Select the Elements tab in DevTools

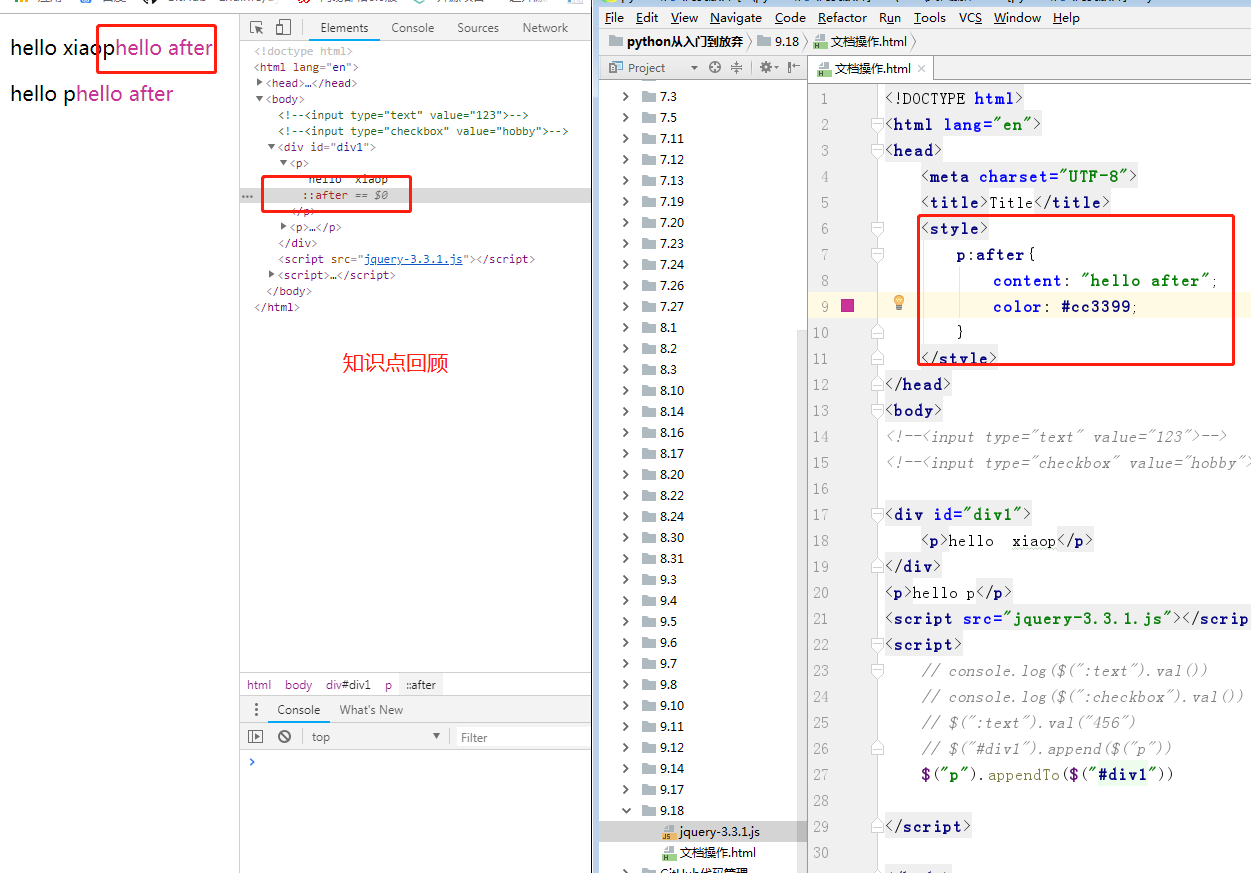344,28
